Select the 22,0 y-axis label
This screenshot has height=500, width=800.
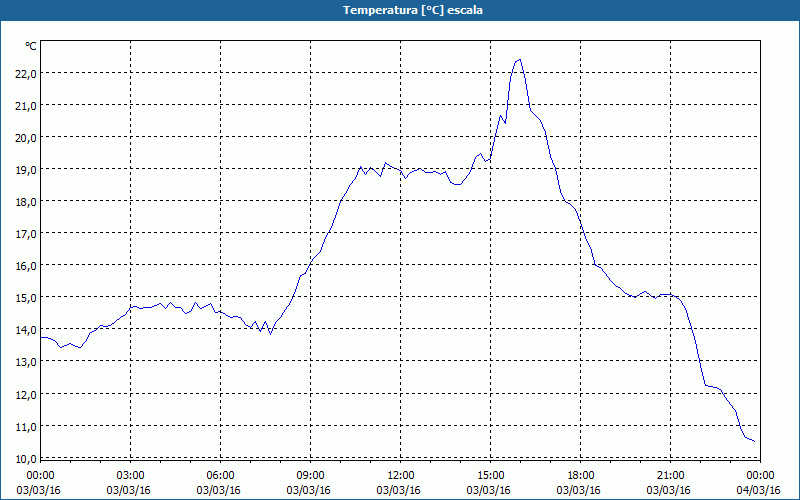(27, 73)
